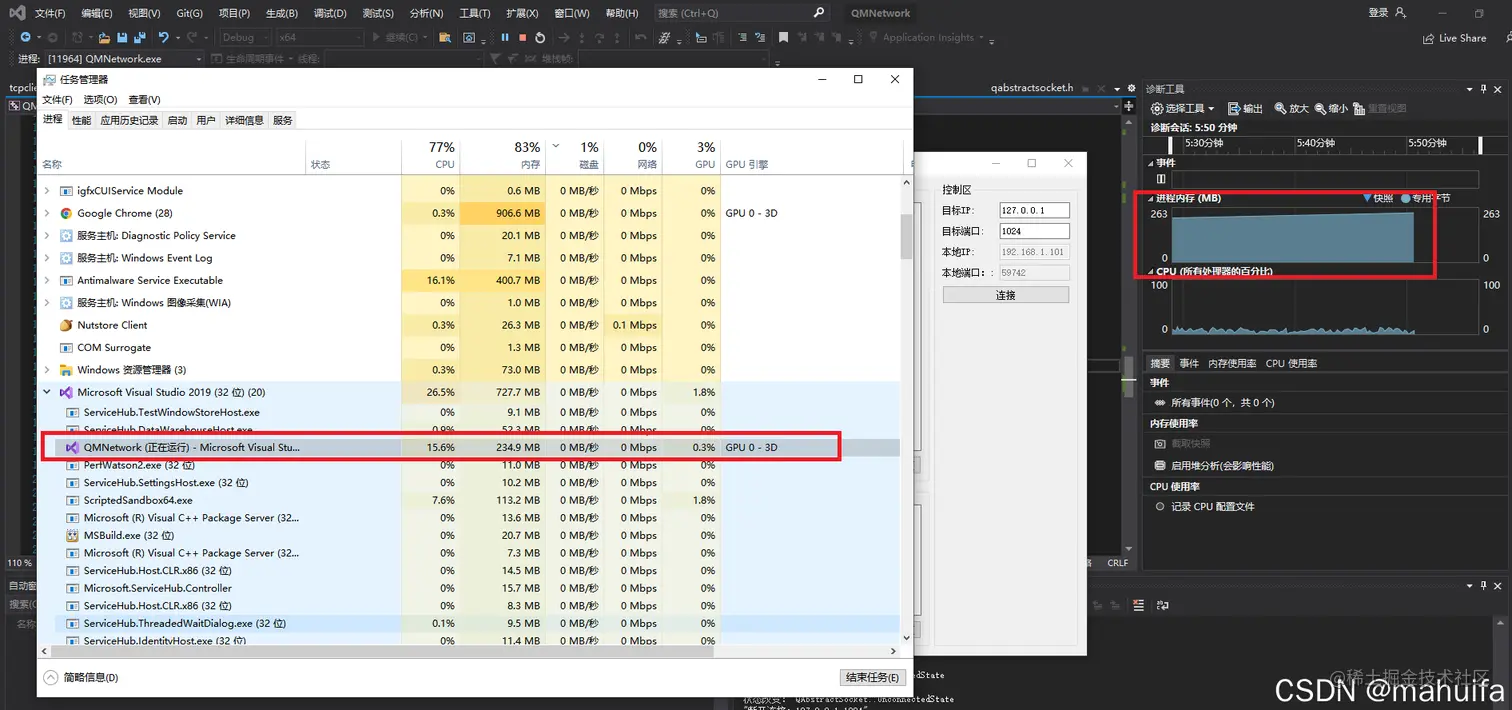The image size is (1512, 710).
Task: Expand the Windows 资源管理器 (3) group
Action: tap(47, 370)
